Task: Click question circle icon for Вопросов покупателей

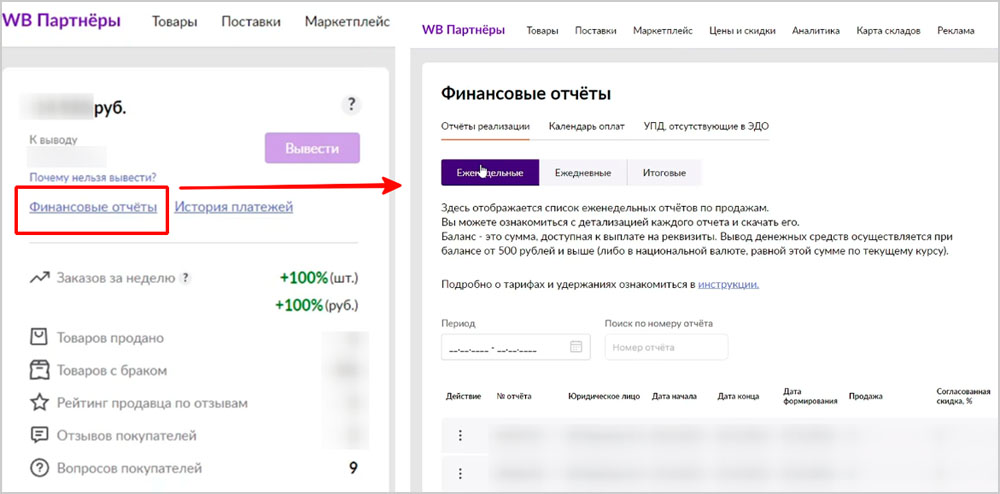Action: [40, 469]
